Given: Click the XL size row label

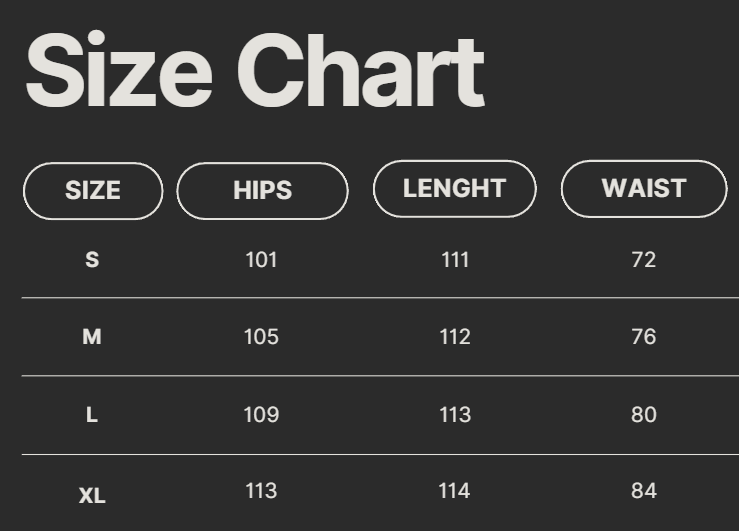Looking at the screenshot, I should click(92, 495).
